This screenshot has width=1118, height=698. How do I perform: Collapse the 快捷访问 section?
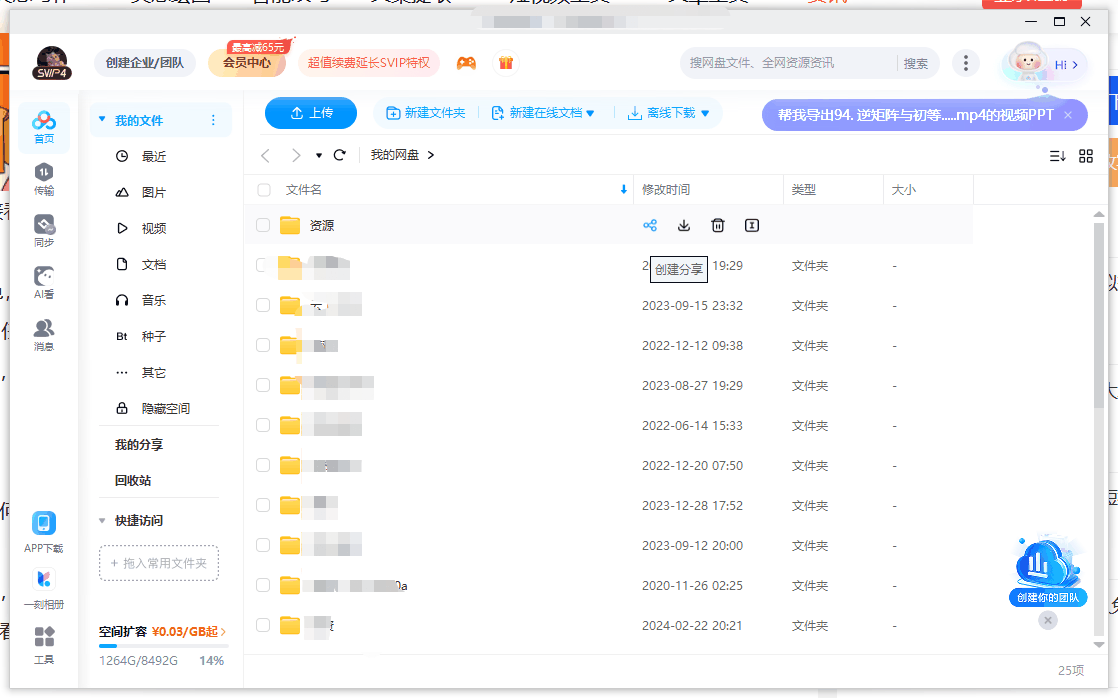(102, 520)
